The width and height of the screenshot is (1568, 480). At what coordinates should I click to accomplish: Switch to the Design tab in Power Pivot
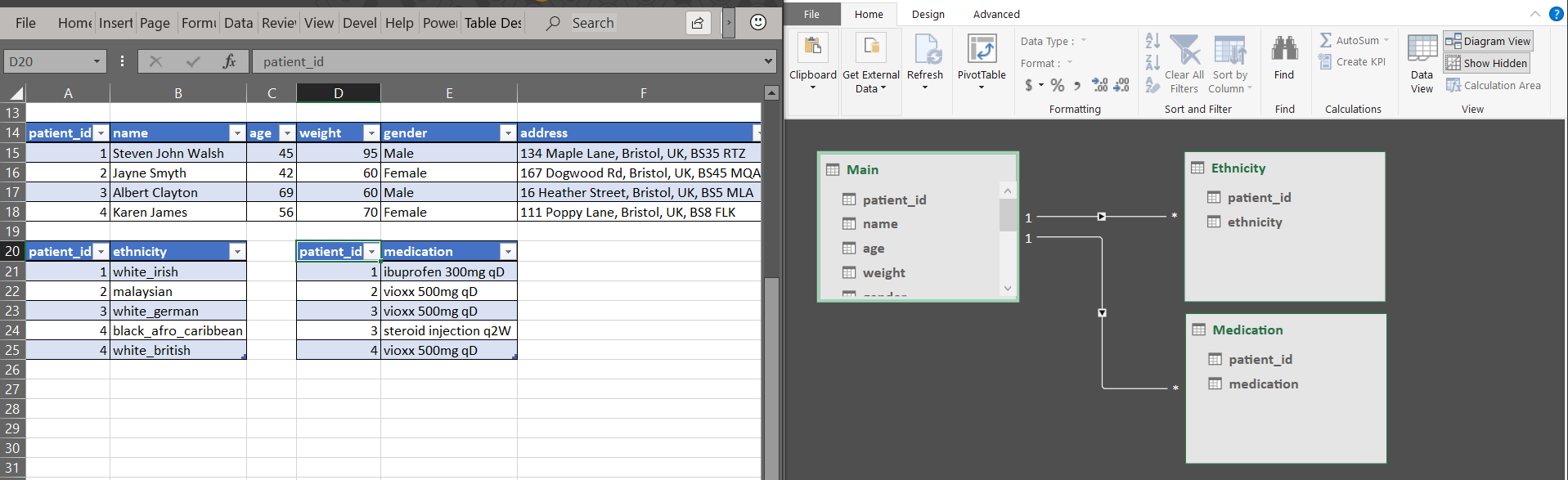coord(928,14)
